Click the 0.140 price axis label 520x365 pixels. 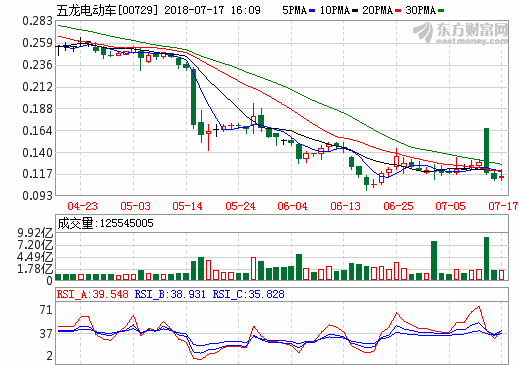pos(37,153)
